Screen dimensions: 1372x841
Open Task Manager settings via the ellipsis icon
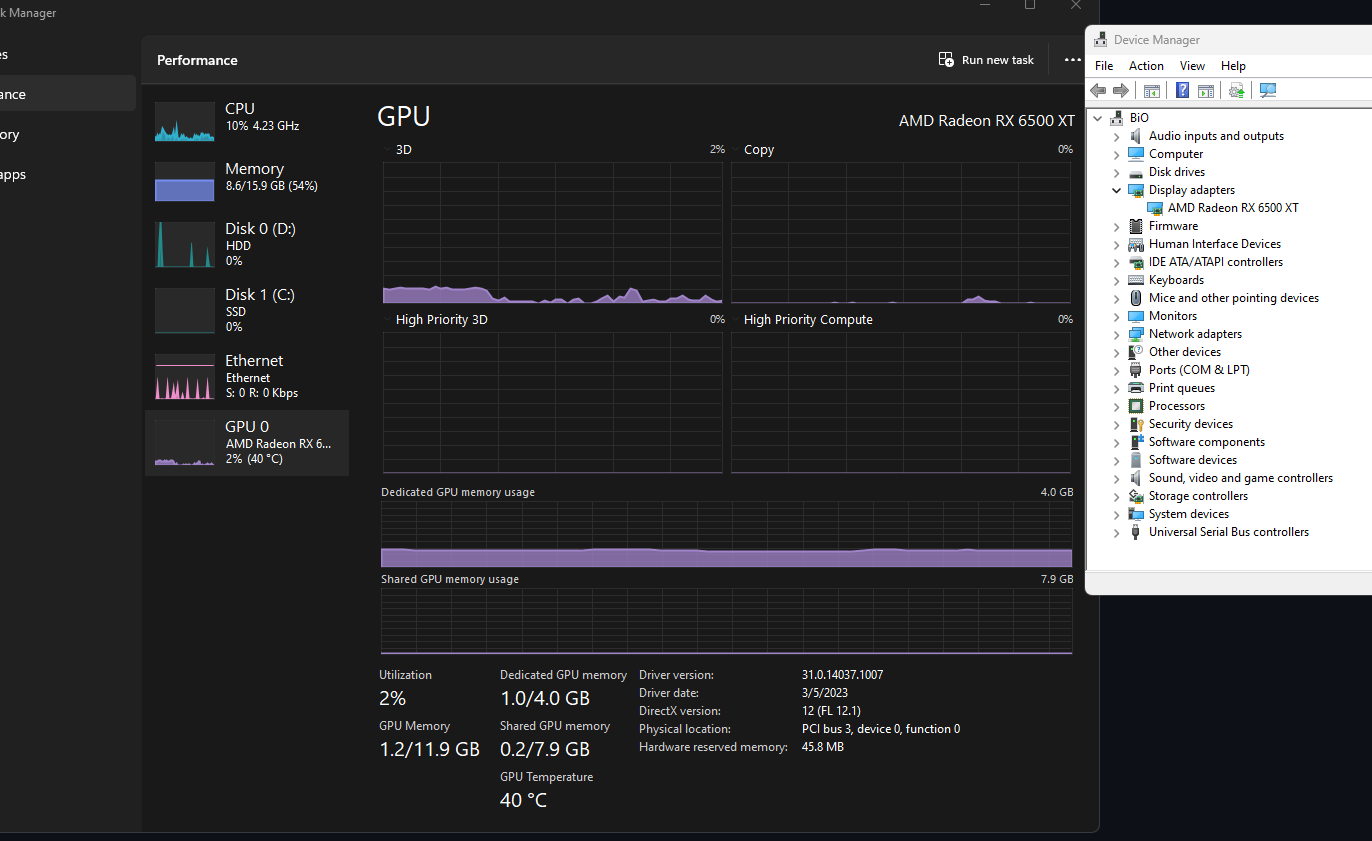pos(1072,60)
